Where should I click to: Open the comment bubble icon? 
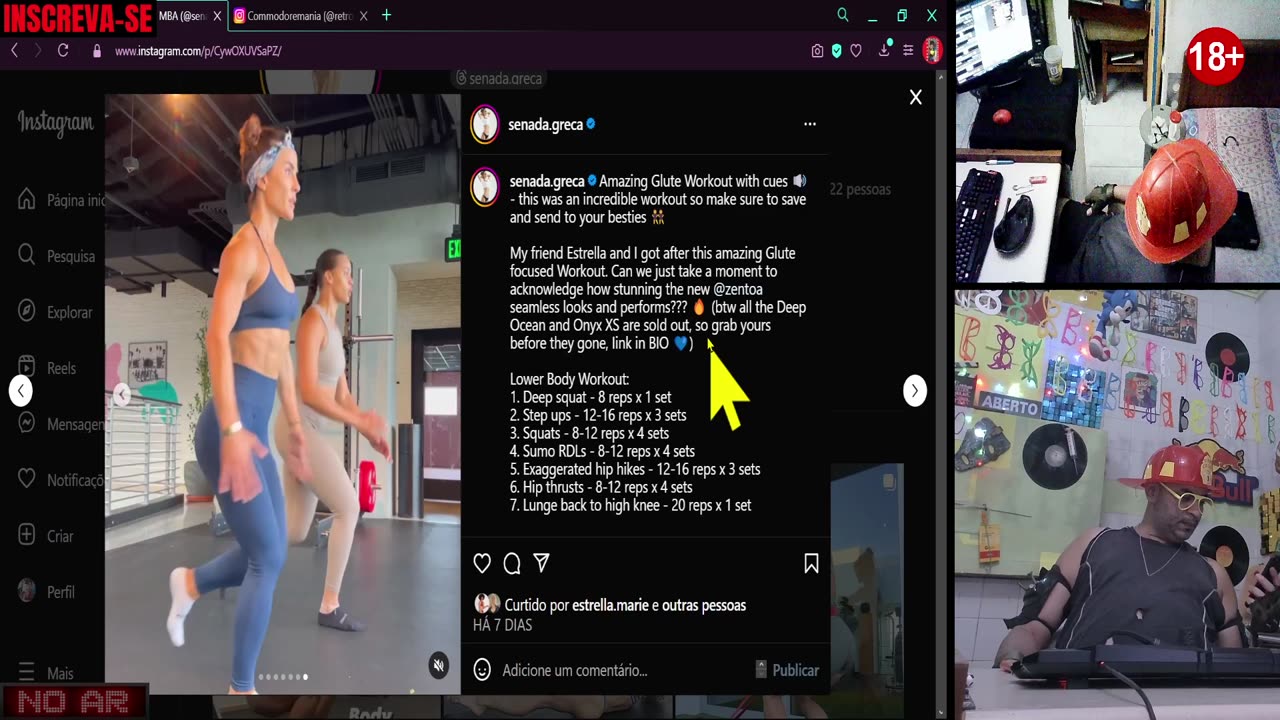pyautogui.click(x=512, y=564)
